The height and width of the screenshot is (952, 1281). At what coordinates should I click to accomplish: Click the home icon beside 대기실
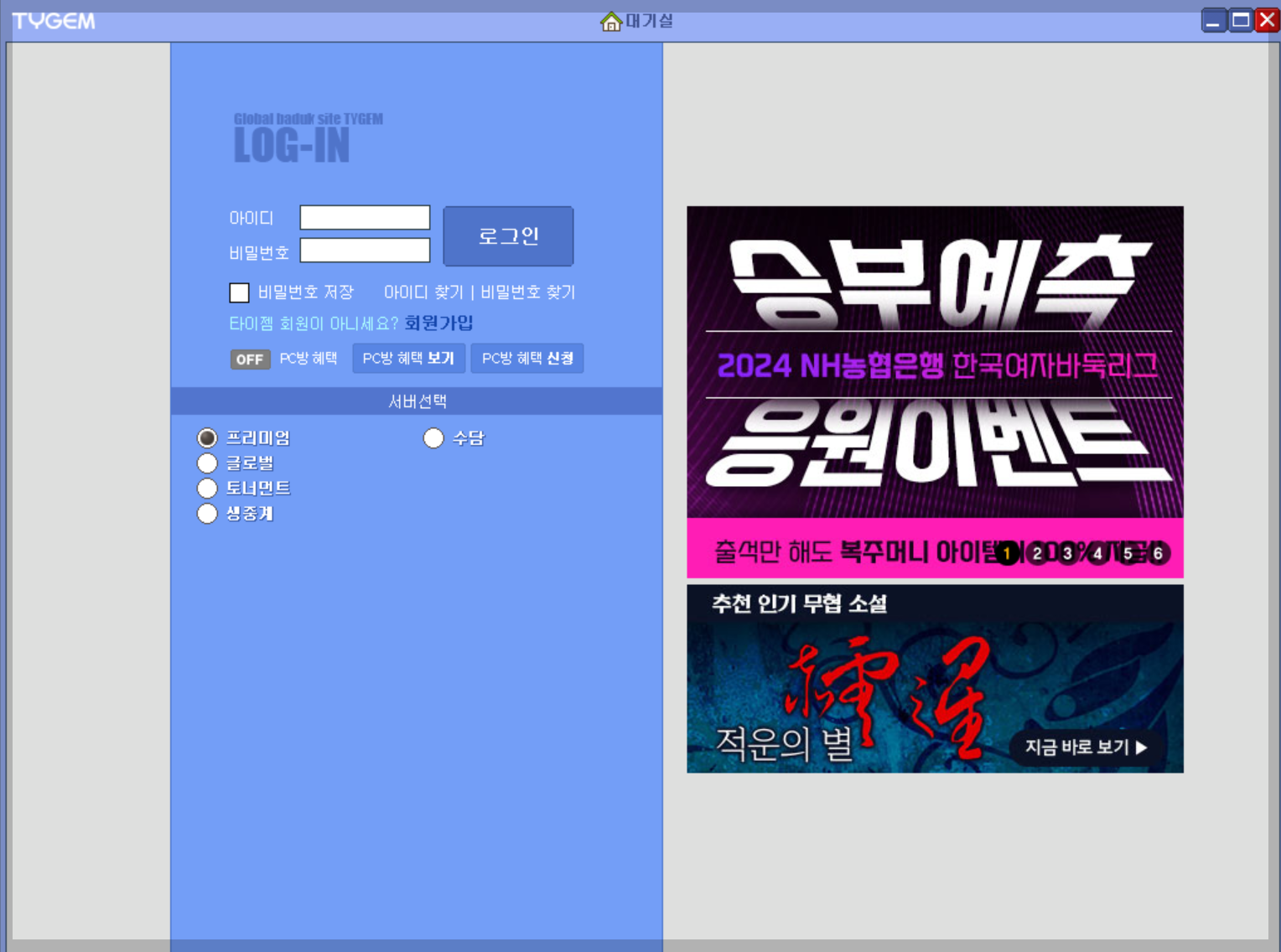[x=611, y=21]
